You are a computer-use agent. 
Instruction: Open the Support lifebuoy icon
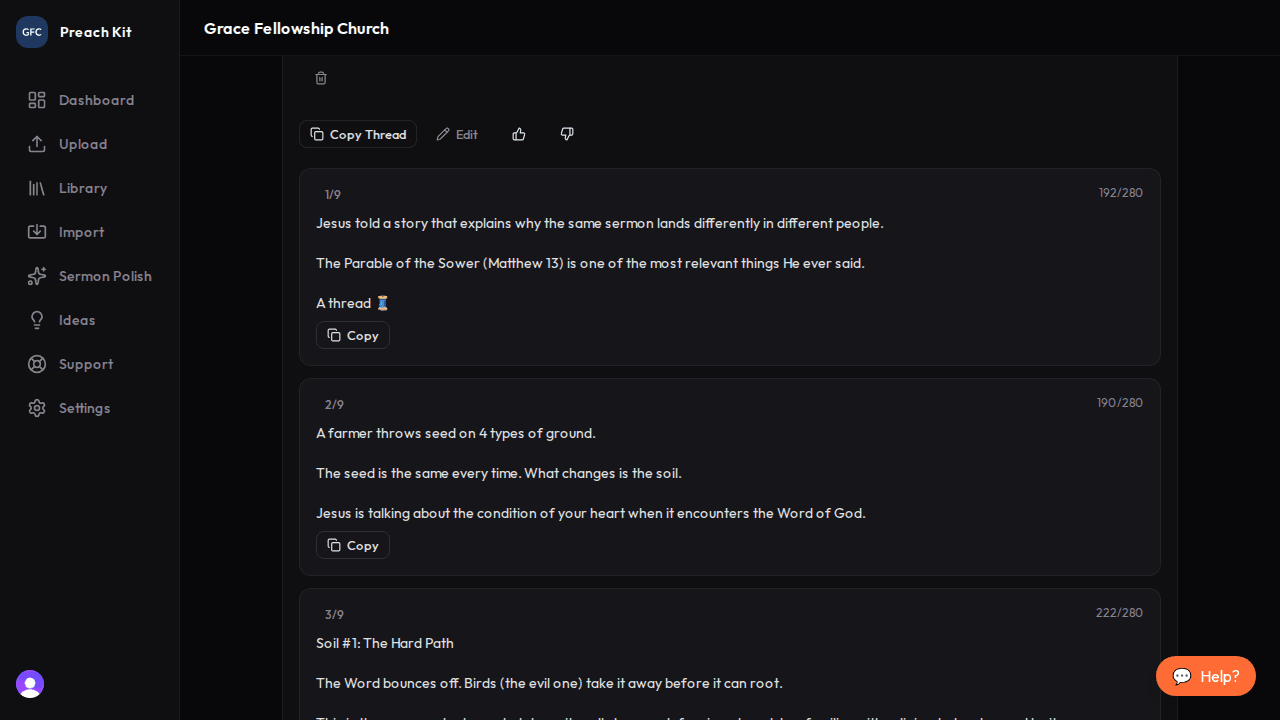click(37, 364)
